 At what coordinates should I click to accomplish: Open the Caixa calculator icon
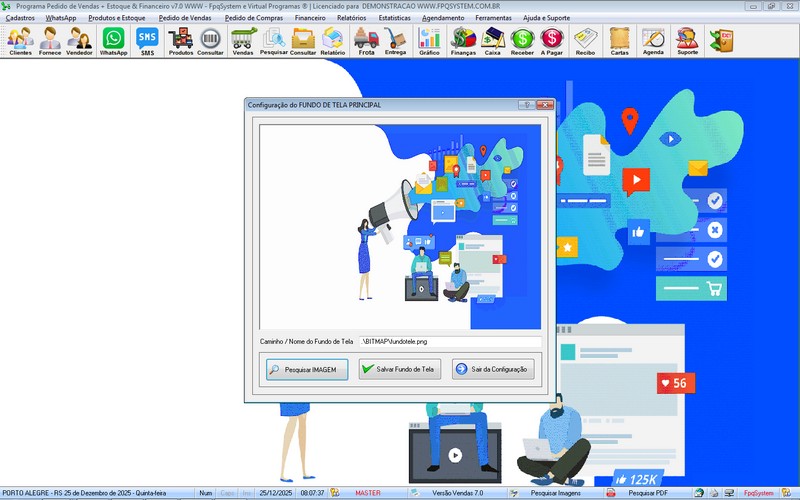[x=492, y=41]
